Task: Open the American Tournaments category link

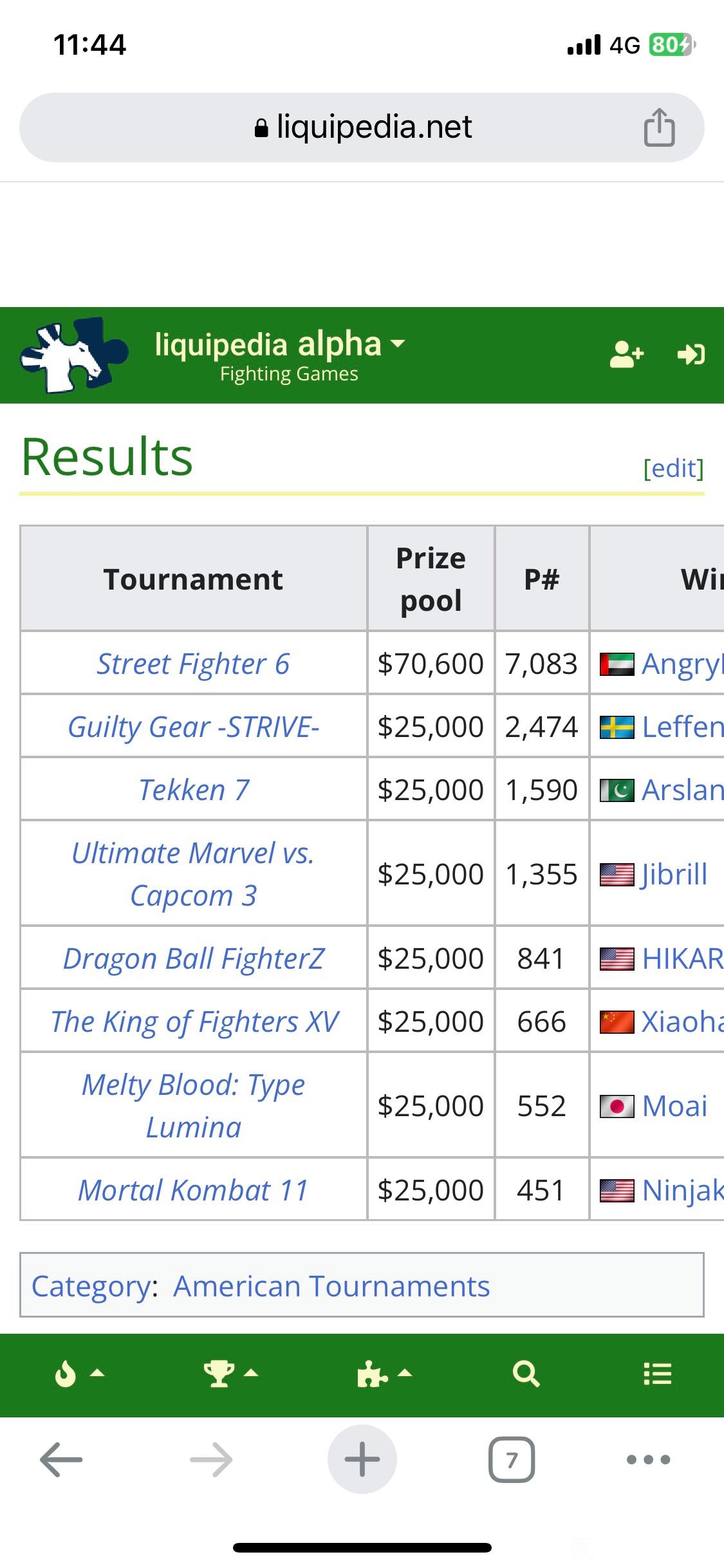Action: click(x=331, y=1287)
